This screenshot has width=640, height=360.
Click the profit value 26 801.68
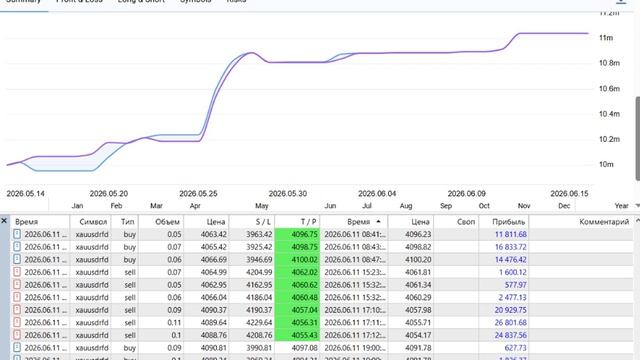point(511,322)
